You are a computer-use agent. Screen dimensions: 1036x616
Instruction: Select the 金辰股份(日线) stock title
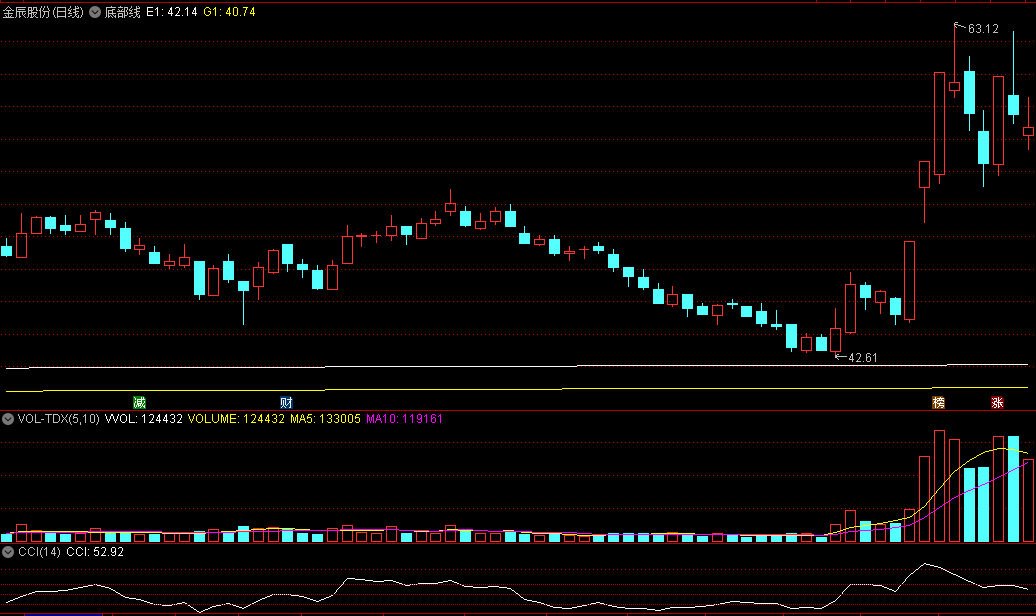coord(43,12)
